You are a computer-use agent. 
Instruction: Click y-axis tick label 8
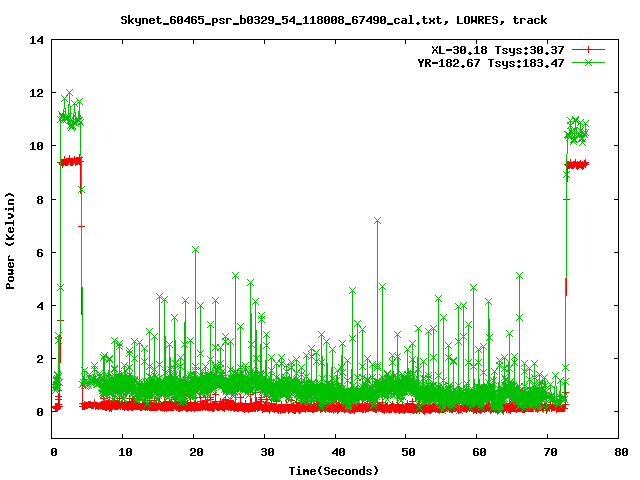(x=40, y=200)
